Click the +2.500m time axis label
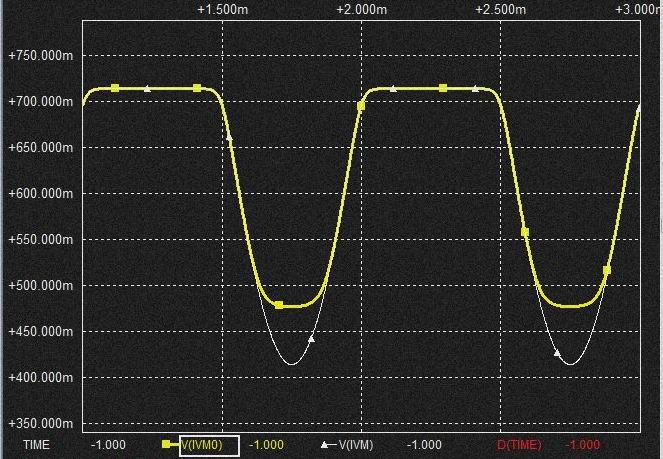Screen dimensions: 663x459 [x=500, y=9]
